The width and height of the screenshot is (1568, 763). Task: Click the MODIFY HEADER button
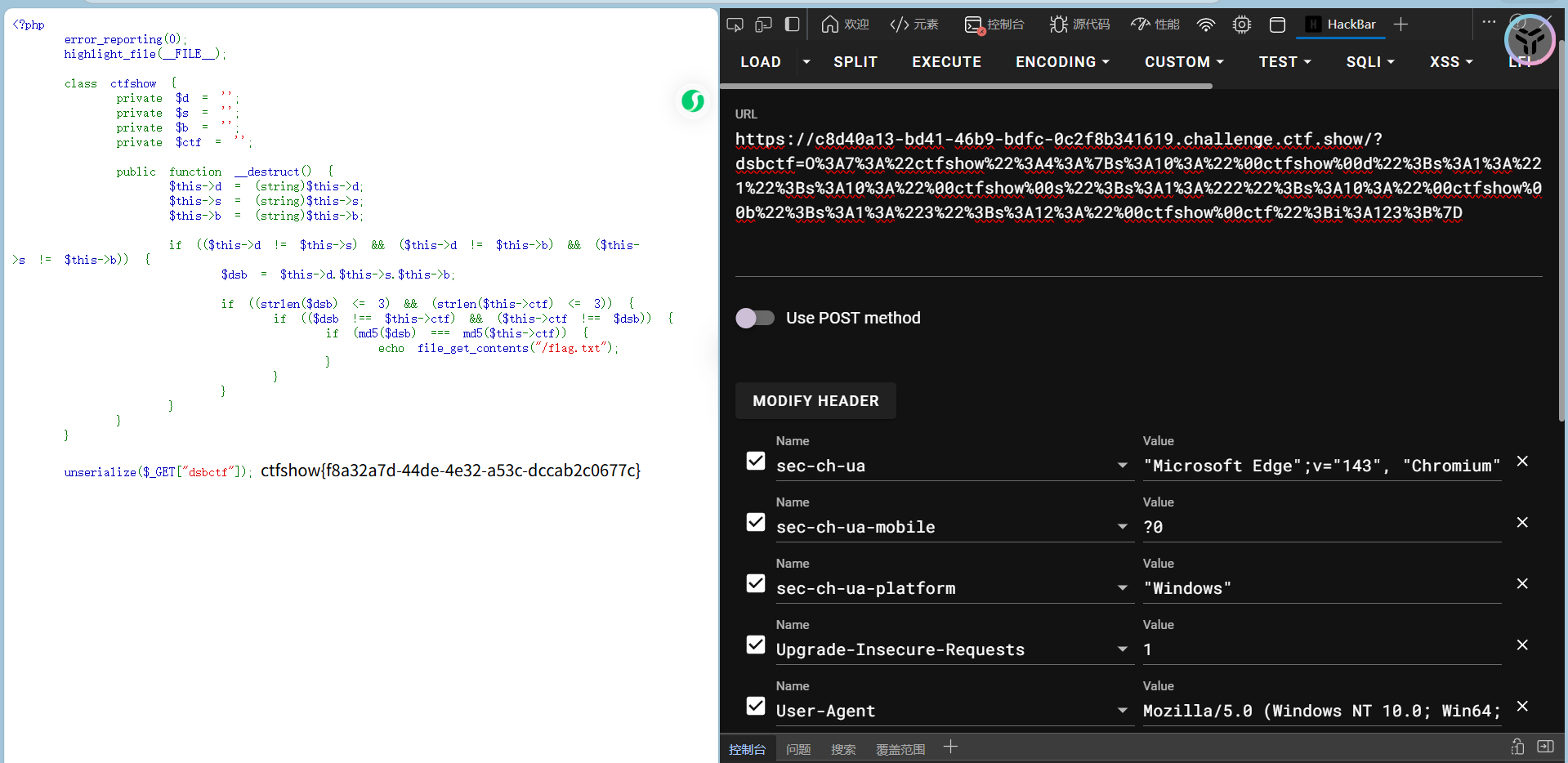point(815,401)
